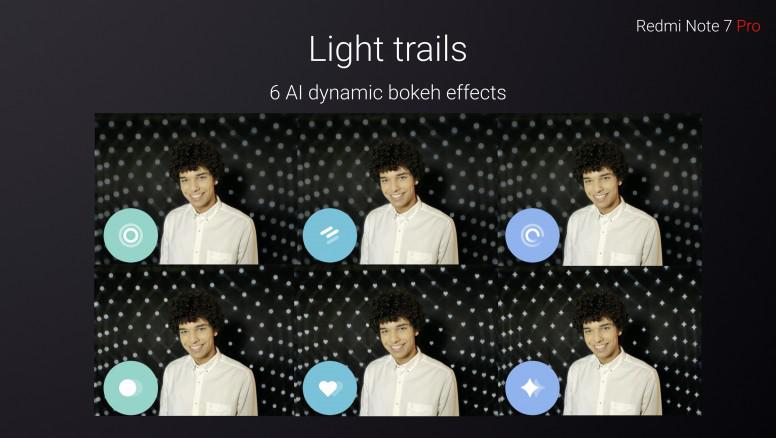Pick the spiral swirl bokeh effect icon
This screenshot has height=438, width=776.
(x=533, y=235)
